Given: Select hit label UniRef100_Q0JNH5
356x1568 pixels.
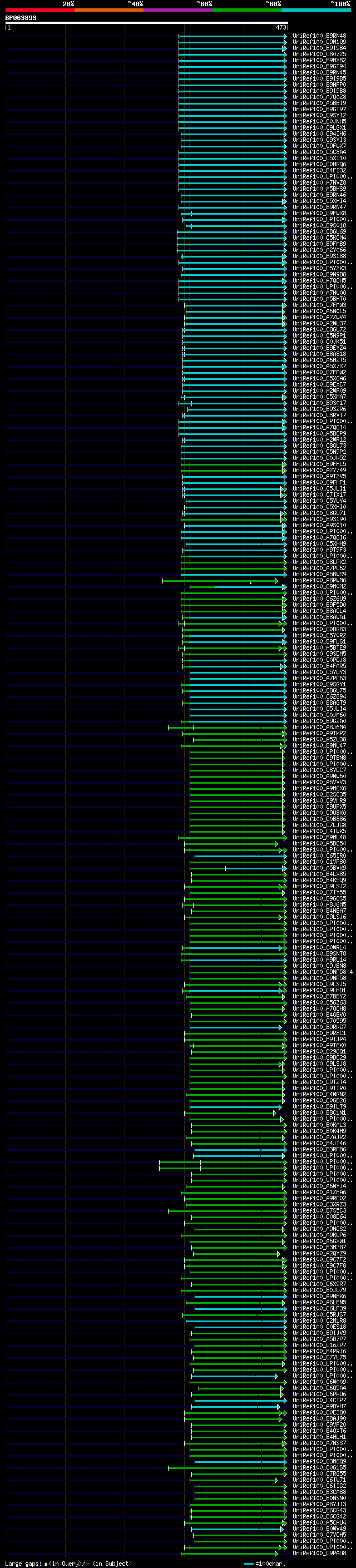Looking at the screenshot, I should (x=319, y=121).
